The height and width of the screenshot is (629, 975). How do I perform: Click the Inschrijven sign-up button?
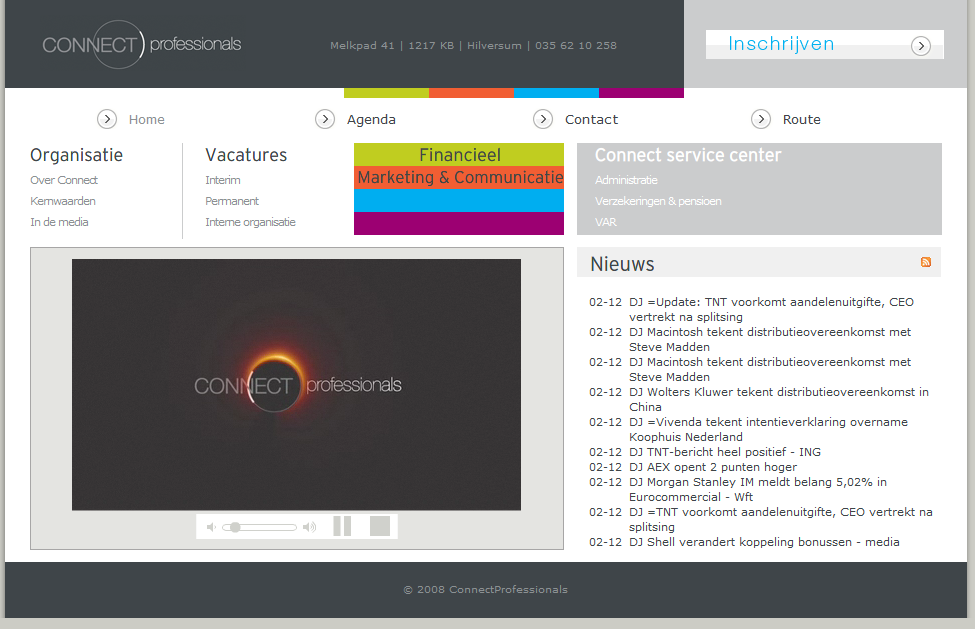click(825, 44)
